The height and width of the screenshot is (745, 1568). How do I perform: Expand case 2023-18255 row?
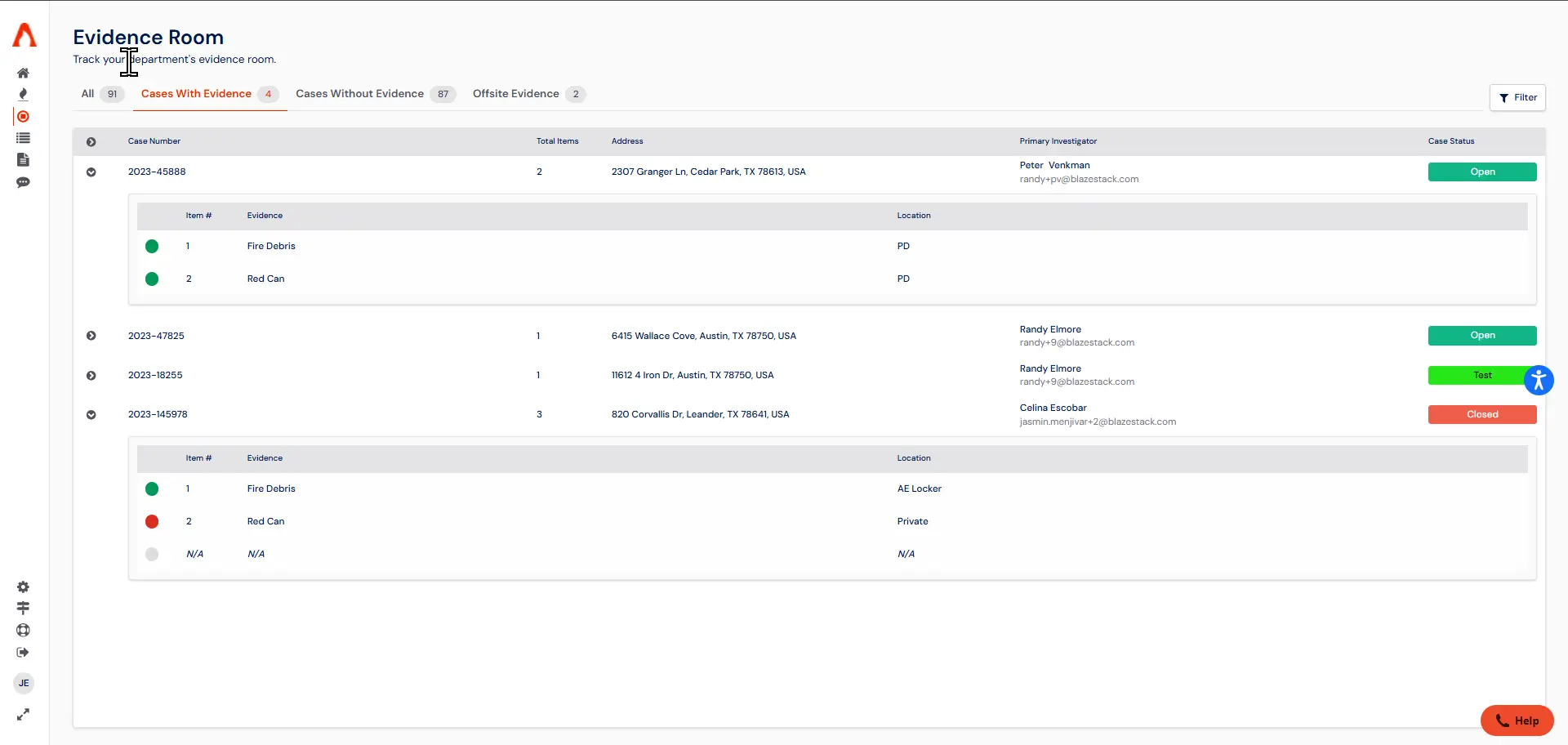click(91, 376)
